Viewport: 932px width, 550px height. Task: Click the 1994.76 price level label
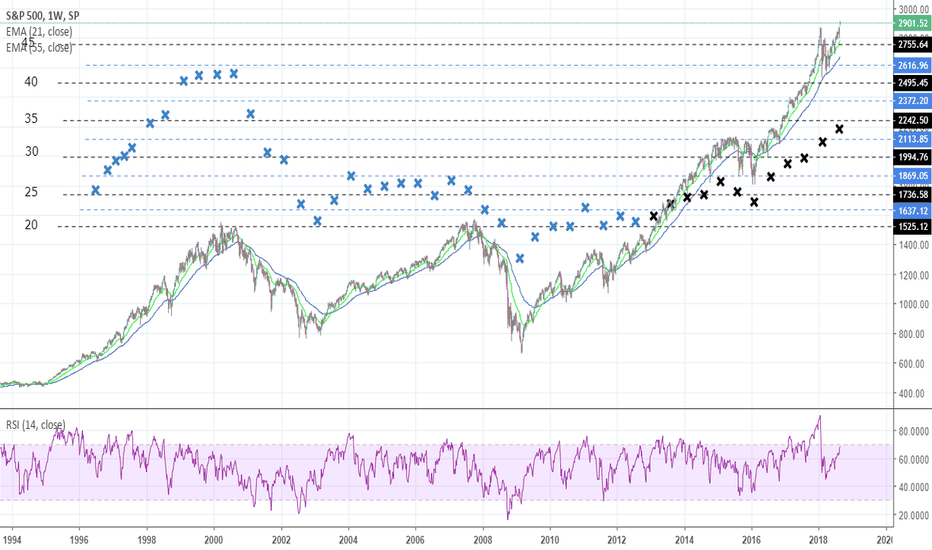[x=912, y=157]
